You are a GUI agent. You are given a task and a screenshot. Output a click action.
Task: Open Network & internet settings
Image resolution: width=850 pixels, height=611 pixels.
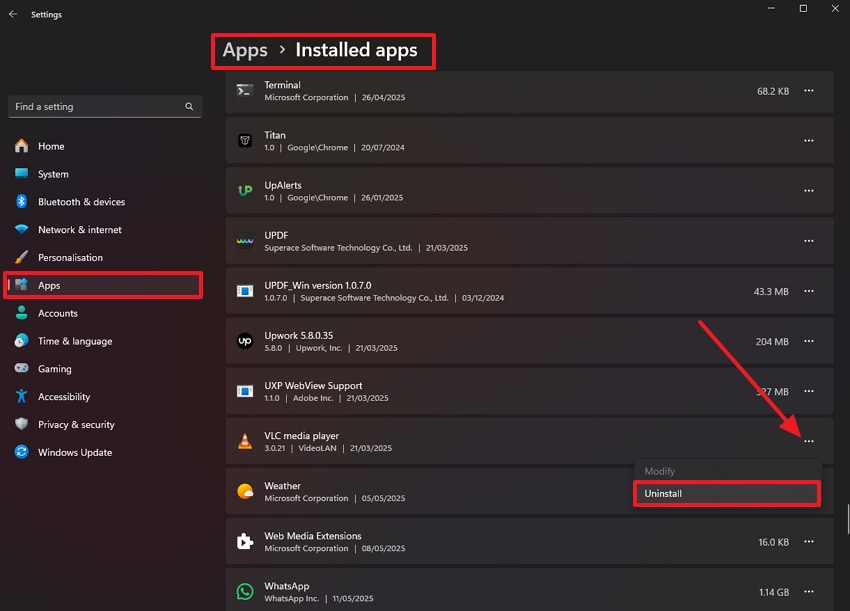point(103,229)
